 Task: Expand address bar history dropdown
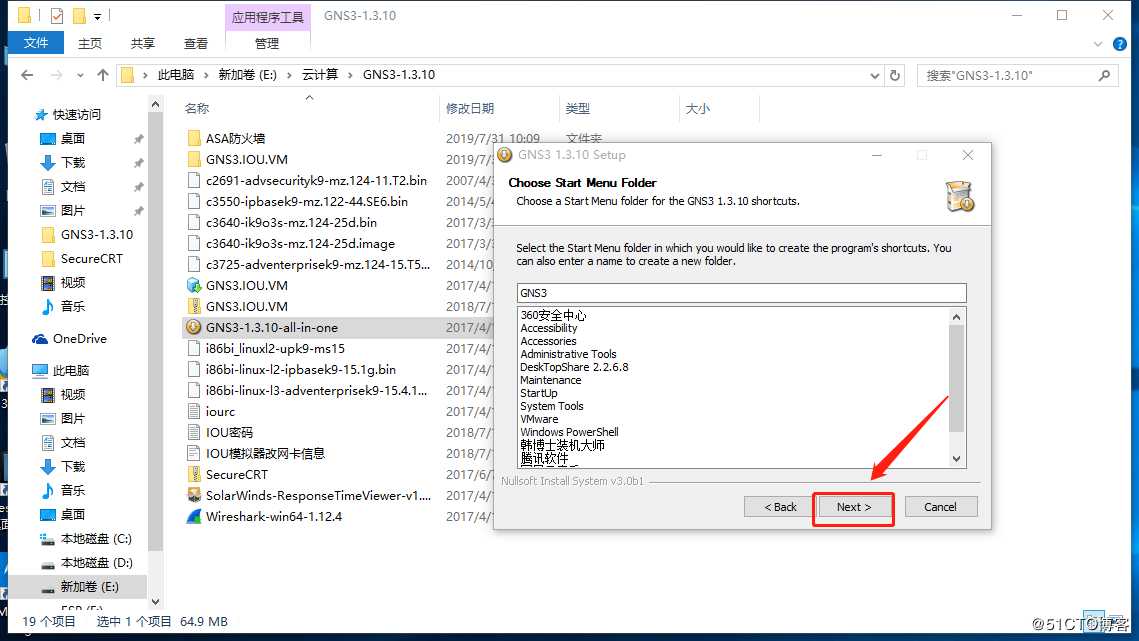[x=875, y=76]
